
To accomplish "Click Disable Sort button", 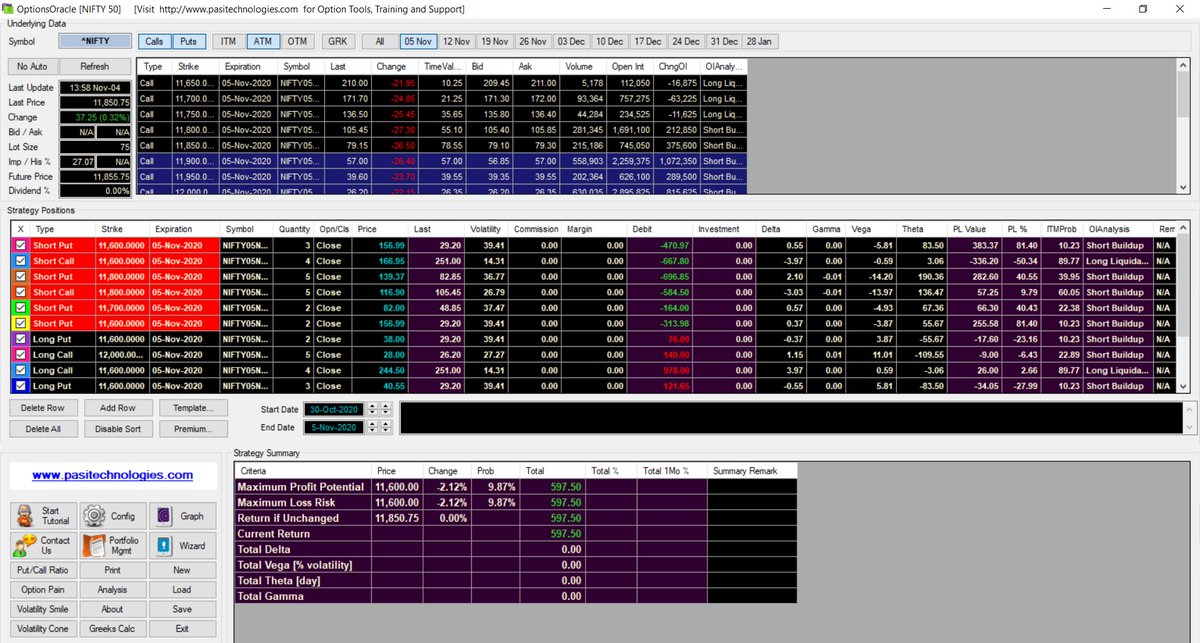I will [117, 429].
